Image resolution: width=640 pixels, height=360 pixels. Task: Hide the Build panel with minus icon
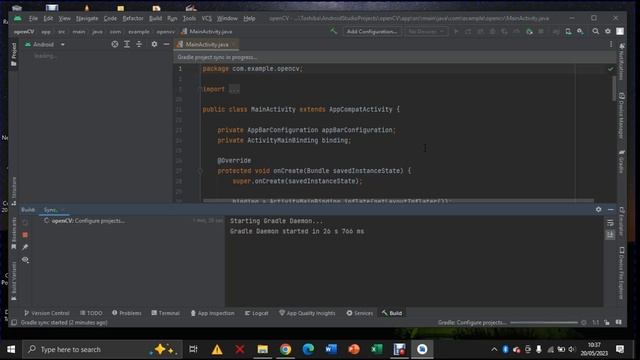click(611, 209)
